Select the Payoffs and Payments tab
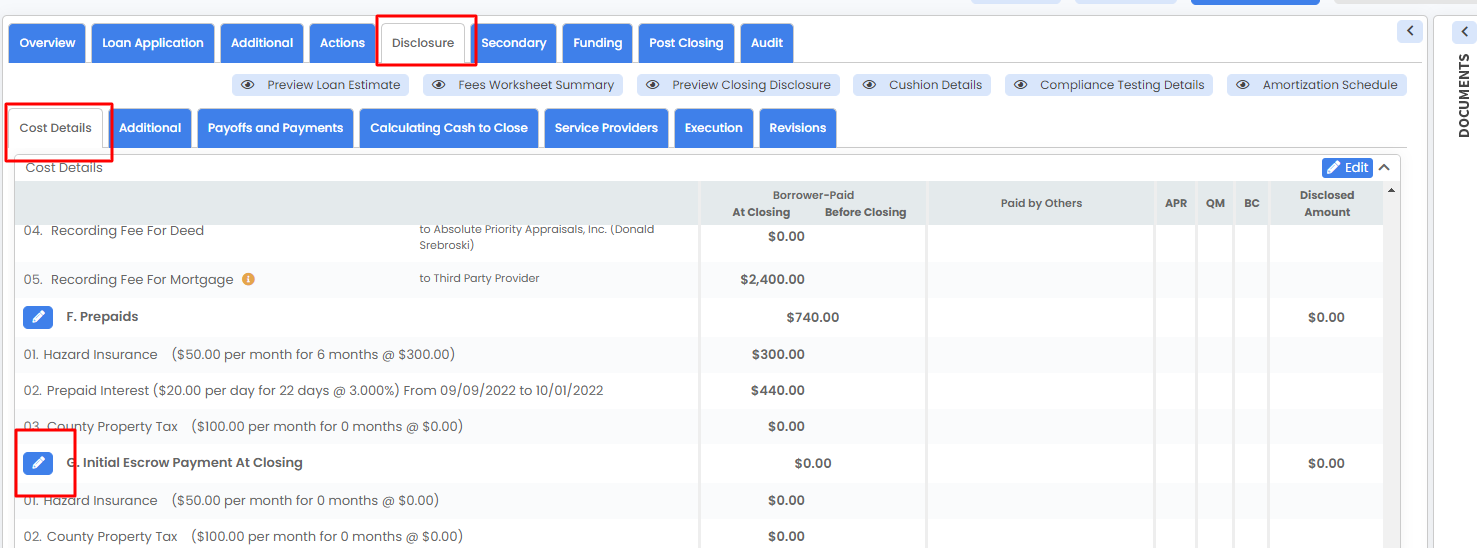The image size is (1477, 548). pos(275,128)
